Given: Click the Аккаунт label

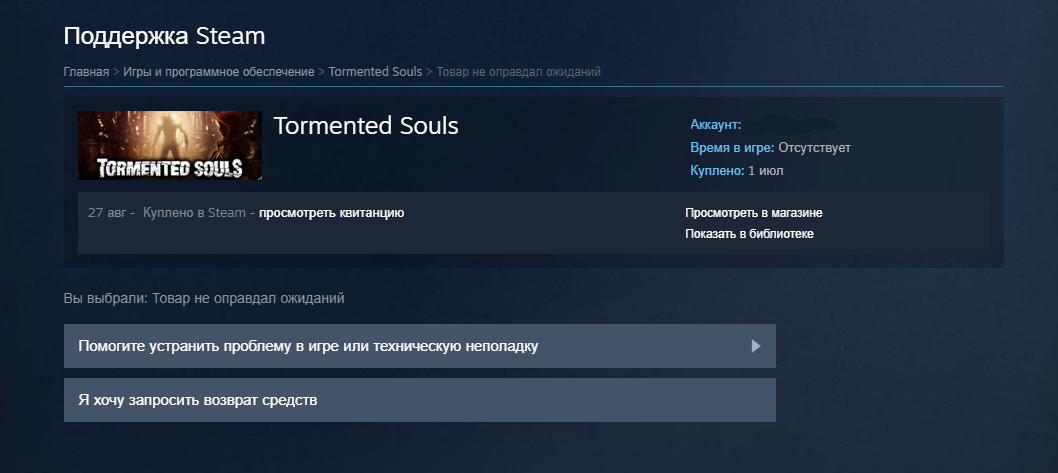Looking at the screenshot, I should [716, 125].
